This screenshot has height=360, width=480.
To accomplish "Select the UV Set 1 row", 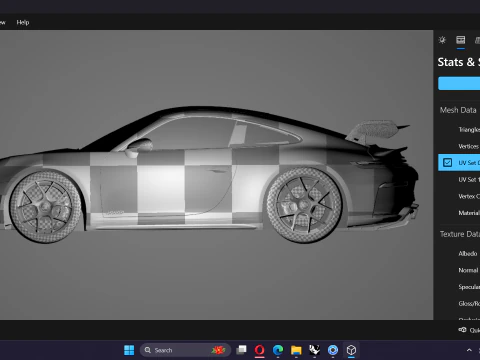I will point(459,180).
